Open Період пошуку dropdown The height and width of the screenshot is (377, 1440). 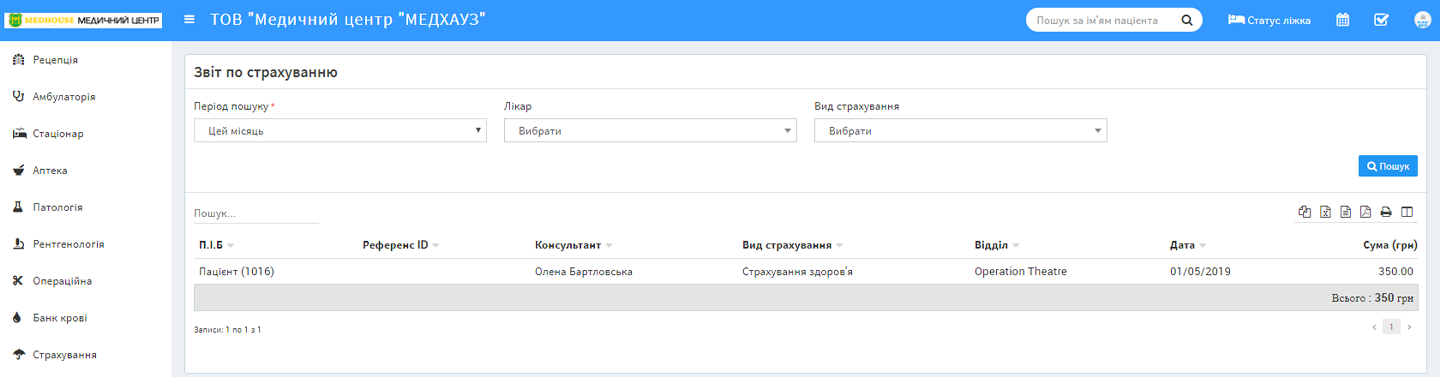[340, 131]
